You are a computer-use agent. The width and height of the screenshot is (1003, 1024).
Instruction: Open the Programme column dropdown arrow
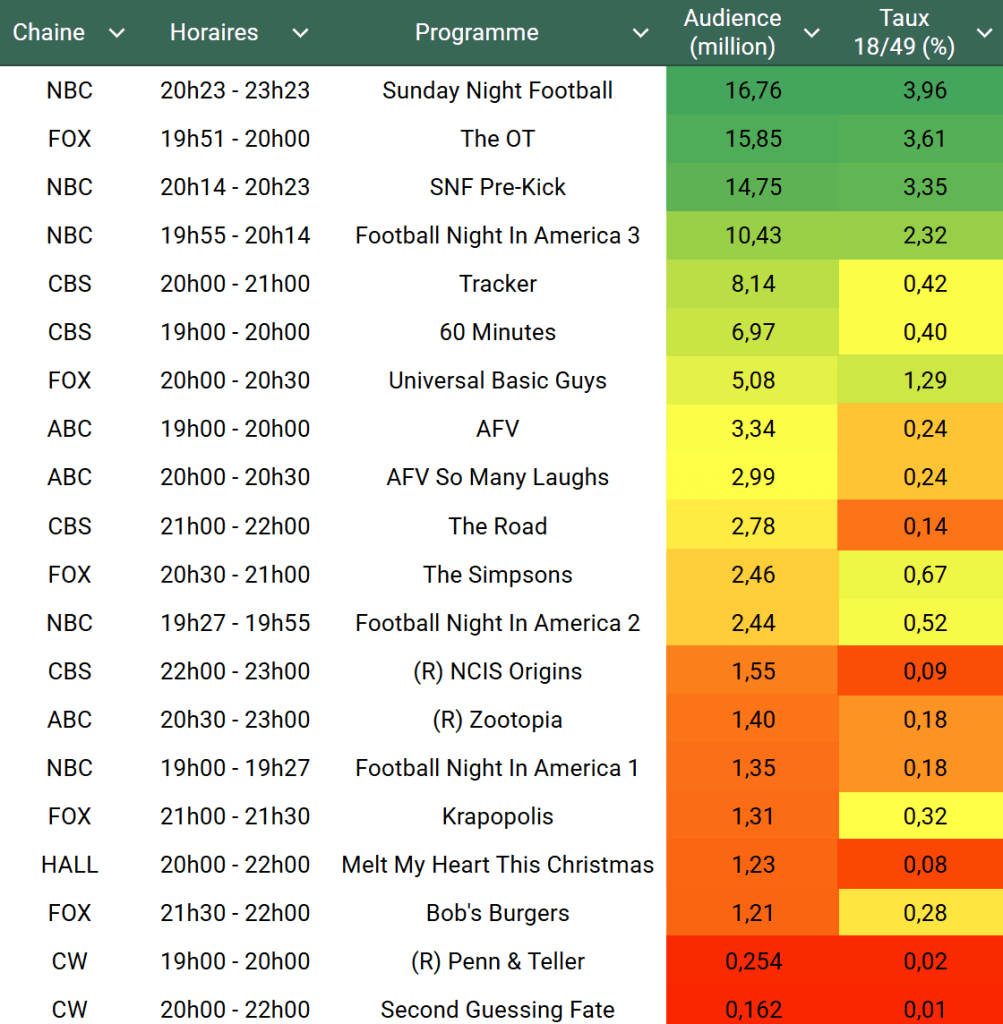coord(641,33)
